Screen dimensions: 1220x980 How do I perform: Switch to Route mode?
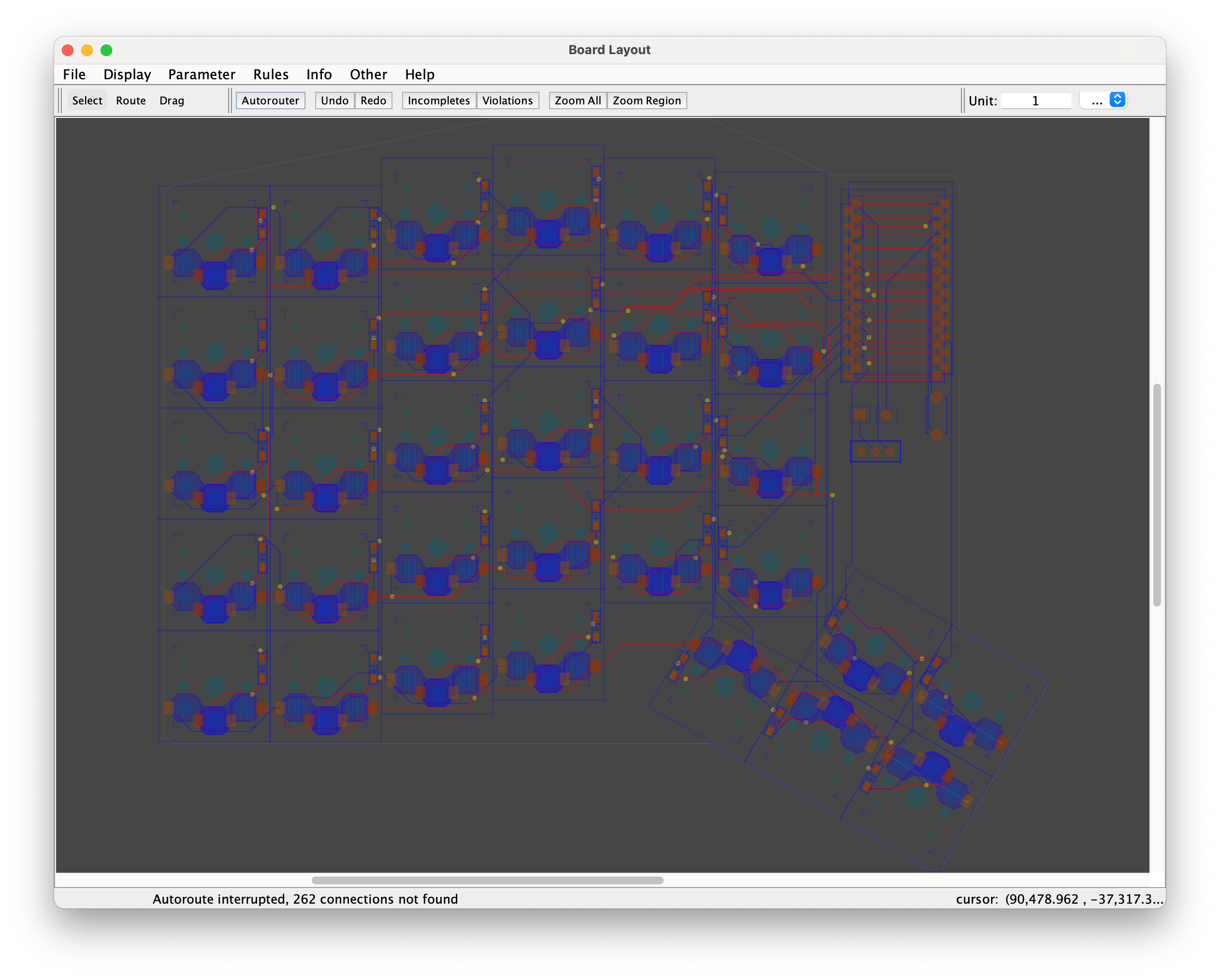(130, 100)
